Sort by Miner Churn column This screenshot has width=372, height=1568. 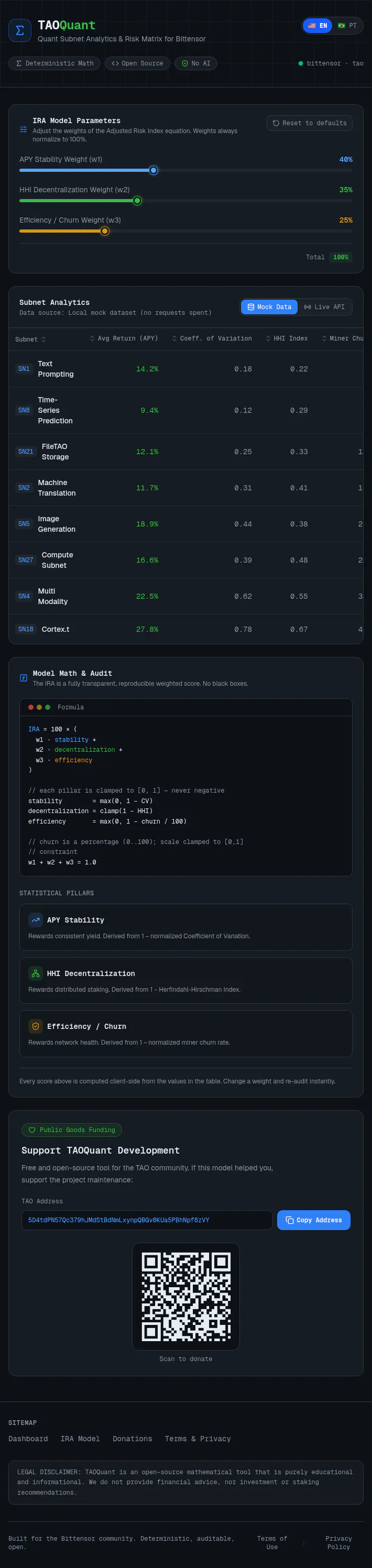(342, 338)
